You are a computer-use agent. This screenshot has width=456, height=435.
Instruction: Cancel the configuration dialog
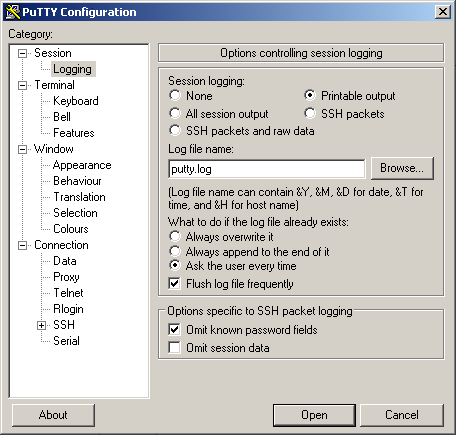[x=402, y=415]
